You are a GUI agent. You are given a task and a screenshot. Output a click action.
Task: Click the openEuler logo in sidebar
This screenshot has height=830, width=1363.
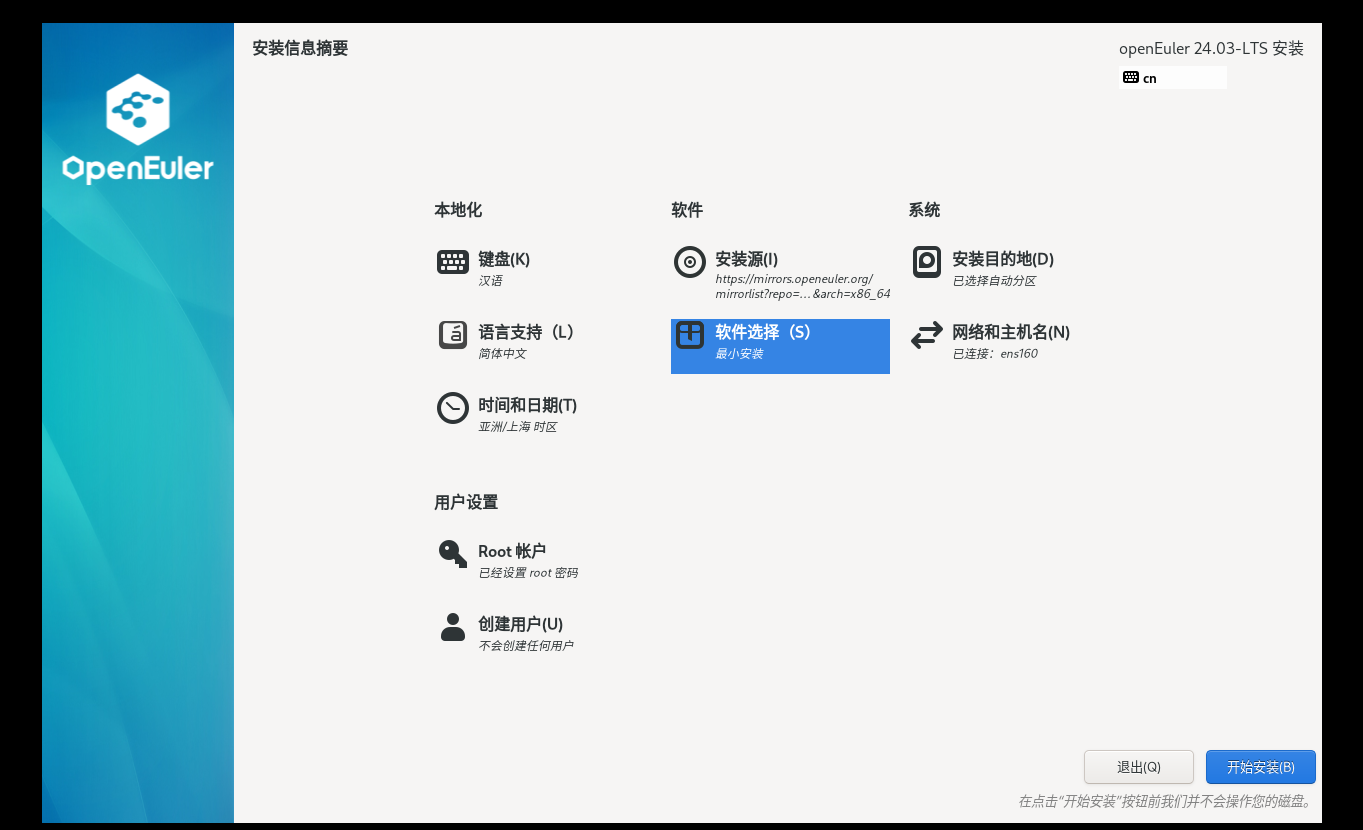[138, 128]
